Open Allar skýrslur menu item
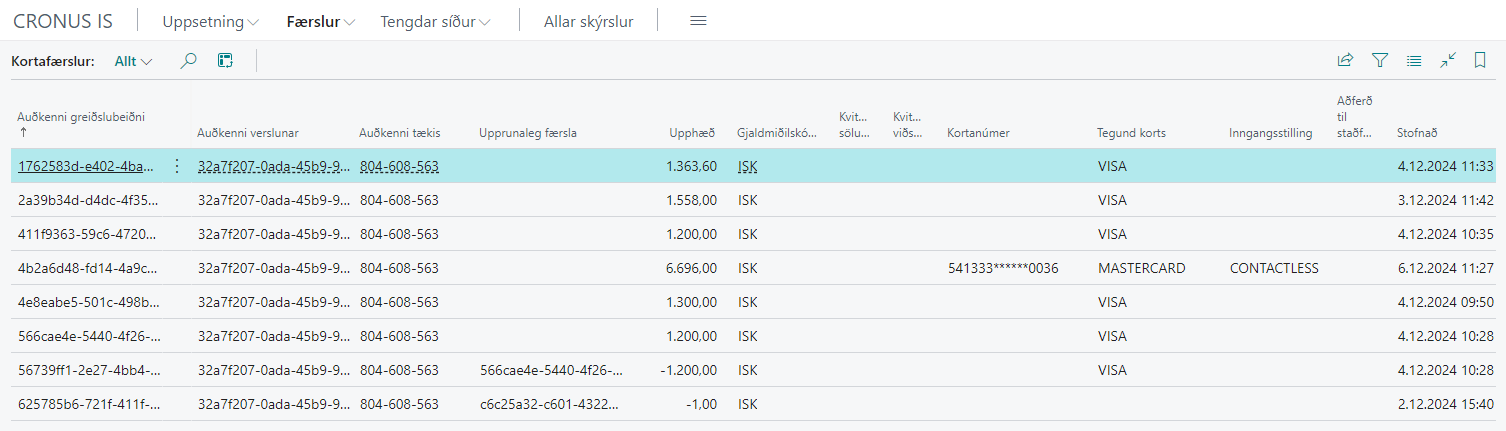The image size is (1506, 431). coord(588,21)
